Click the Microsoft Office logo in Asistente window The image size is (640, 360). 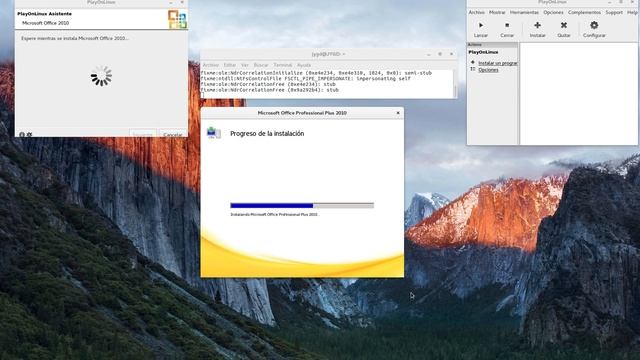177,19
